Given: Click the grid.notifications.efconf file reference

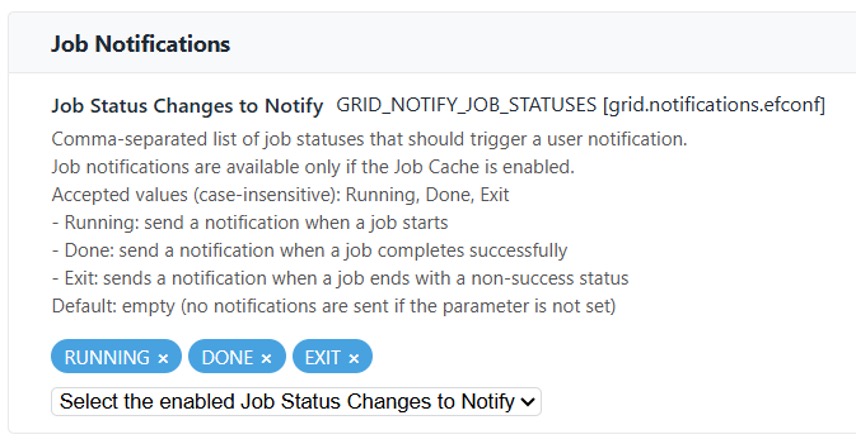Looking at the screenshot, I should pyautogui.click(x=713, y=105).
